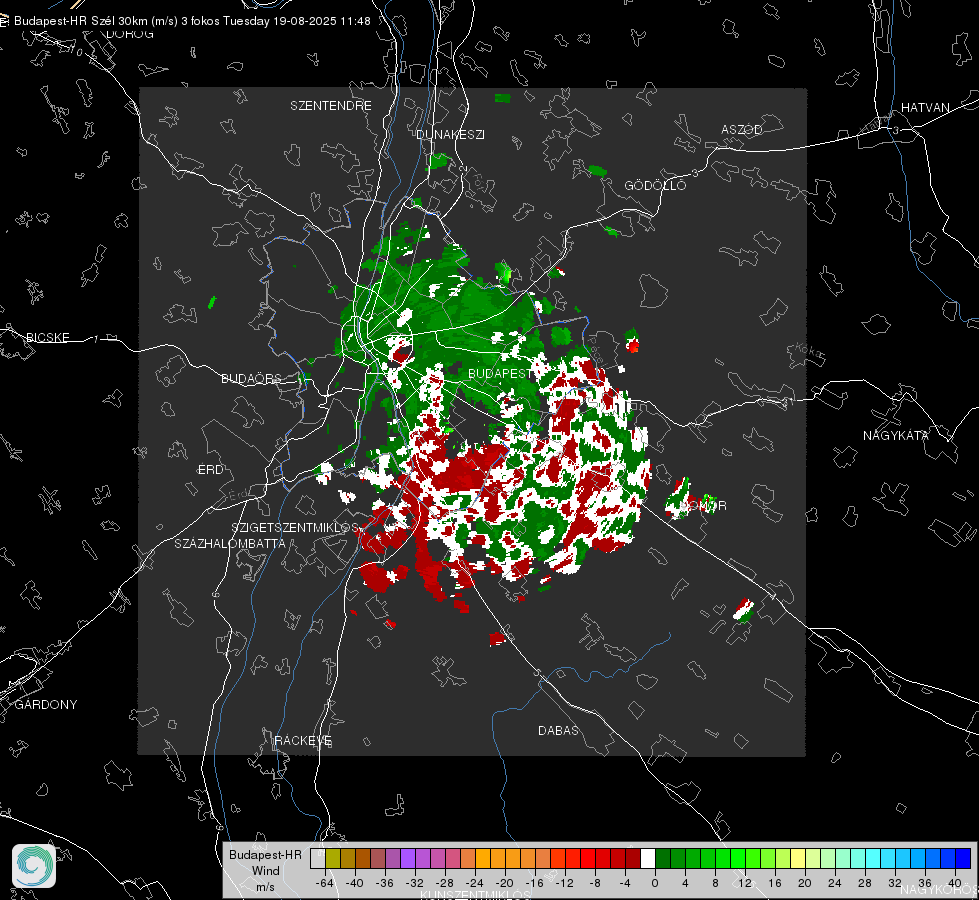Click the HATVAN town label

pos(925,107)
